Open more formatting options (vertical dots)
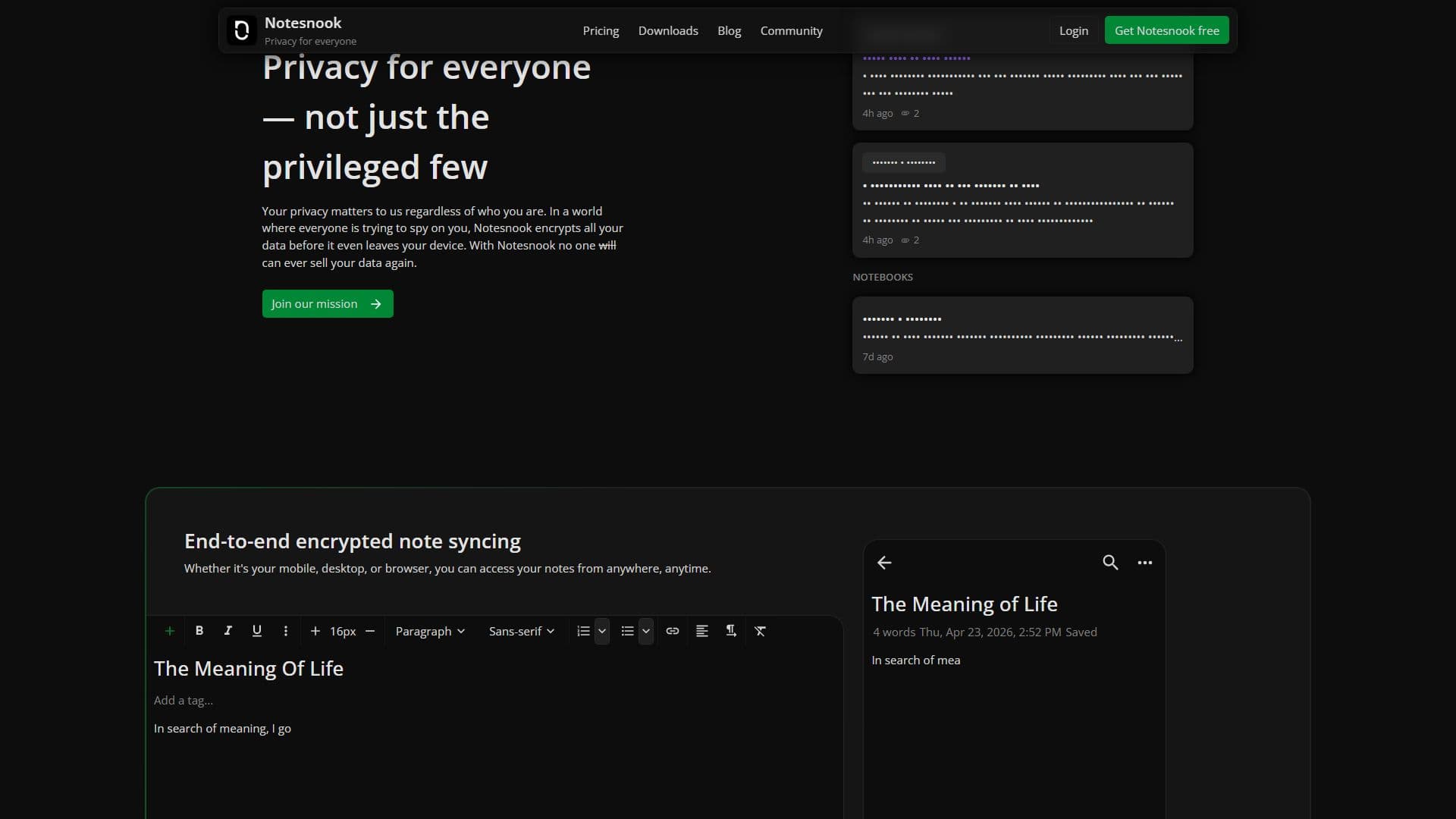Image resolution: width=1456 pixels, height=819 pixels. coord(286,631)
